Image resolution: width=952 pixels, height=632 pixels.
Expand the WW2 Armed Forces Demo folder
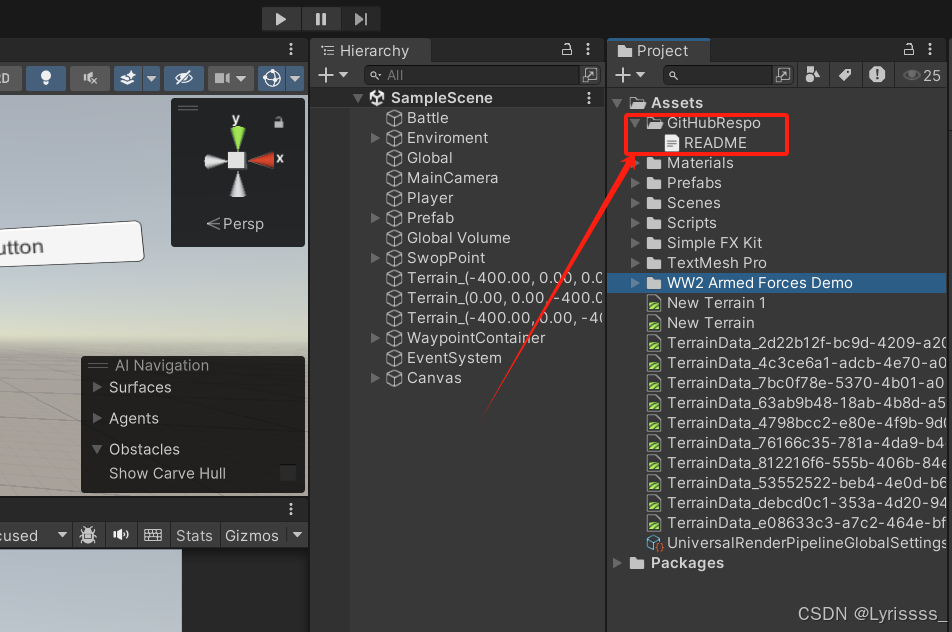tap(635, 283)
